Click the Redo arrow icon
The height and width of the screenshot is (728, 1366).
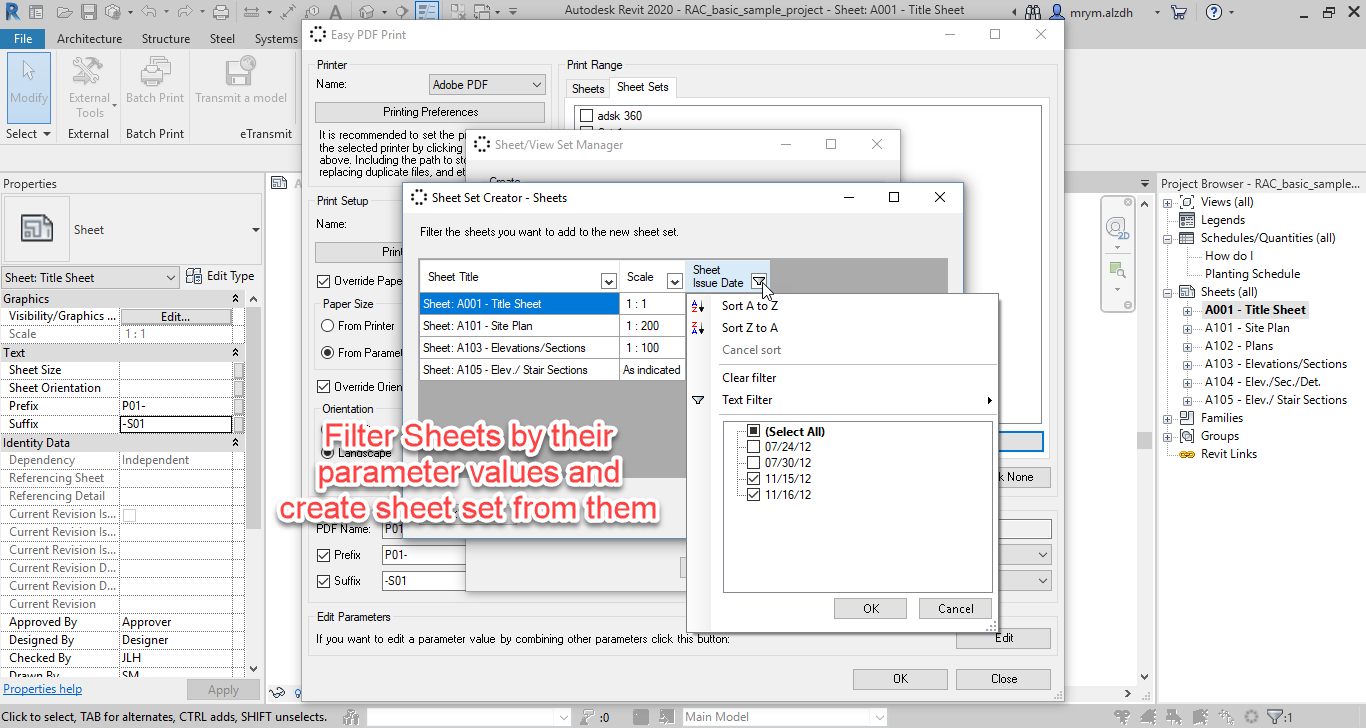(x=185, y=13)
